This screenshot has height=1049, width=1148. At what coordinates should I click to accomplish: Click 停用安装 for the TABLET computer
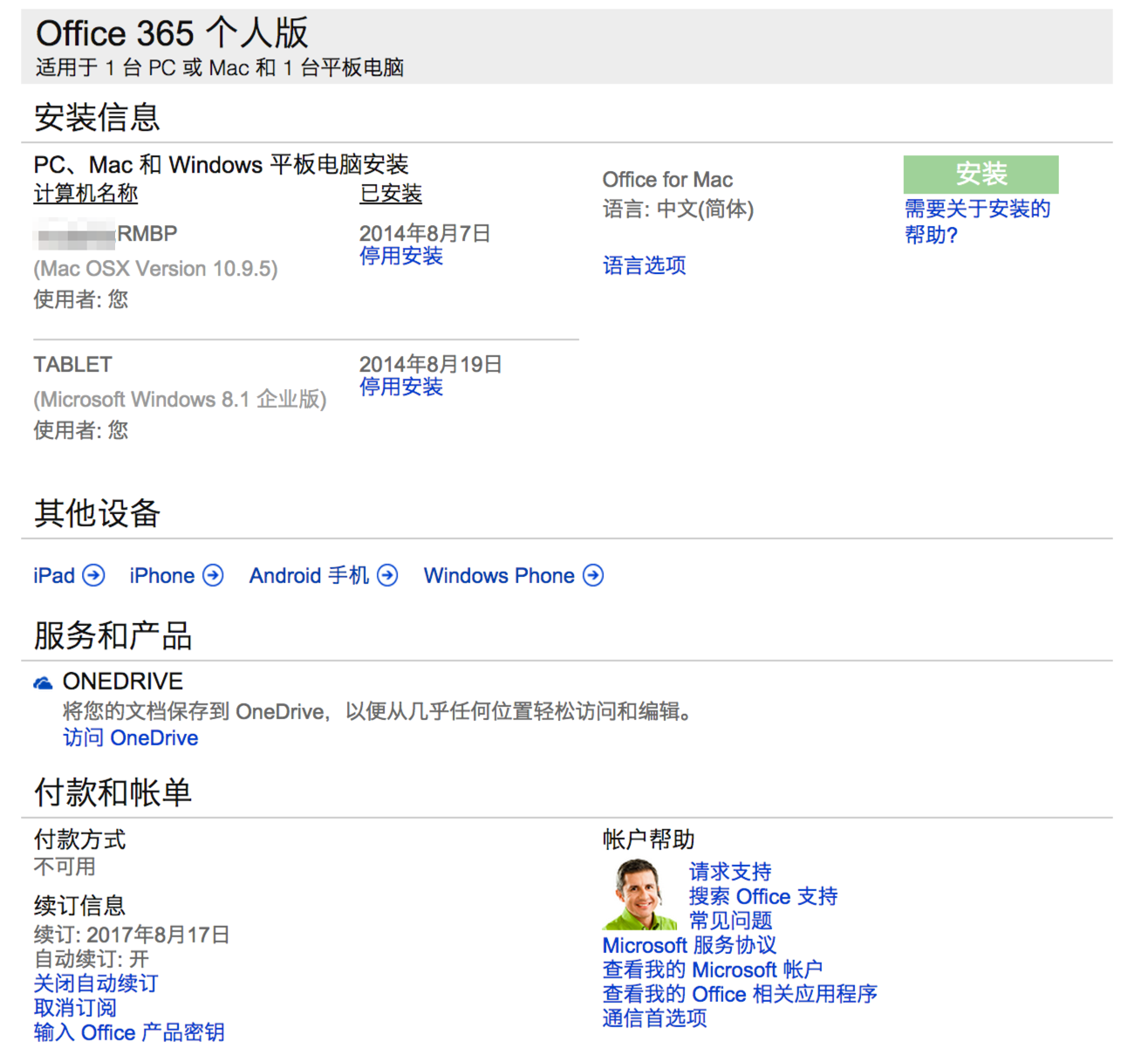pyautogui.click(x=401, y=387)
